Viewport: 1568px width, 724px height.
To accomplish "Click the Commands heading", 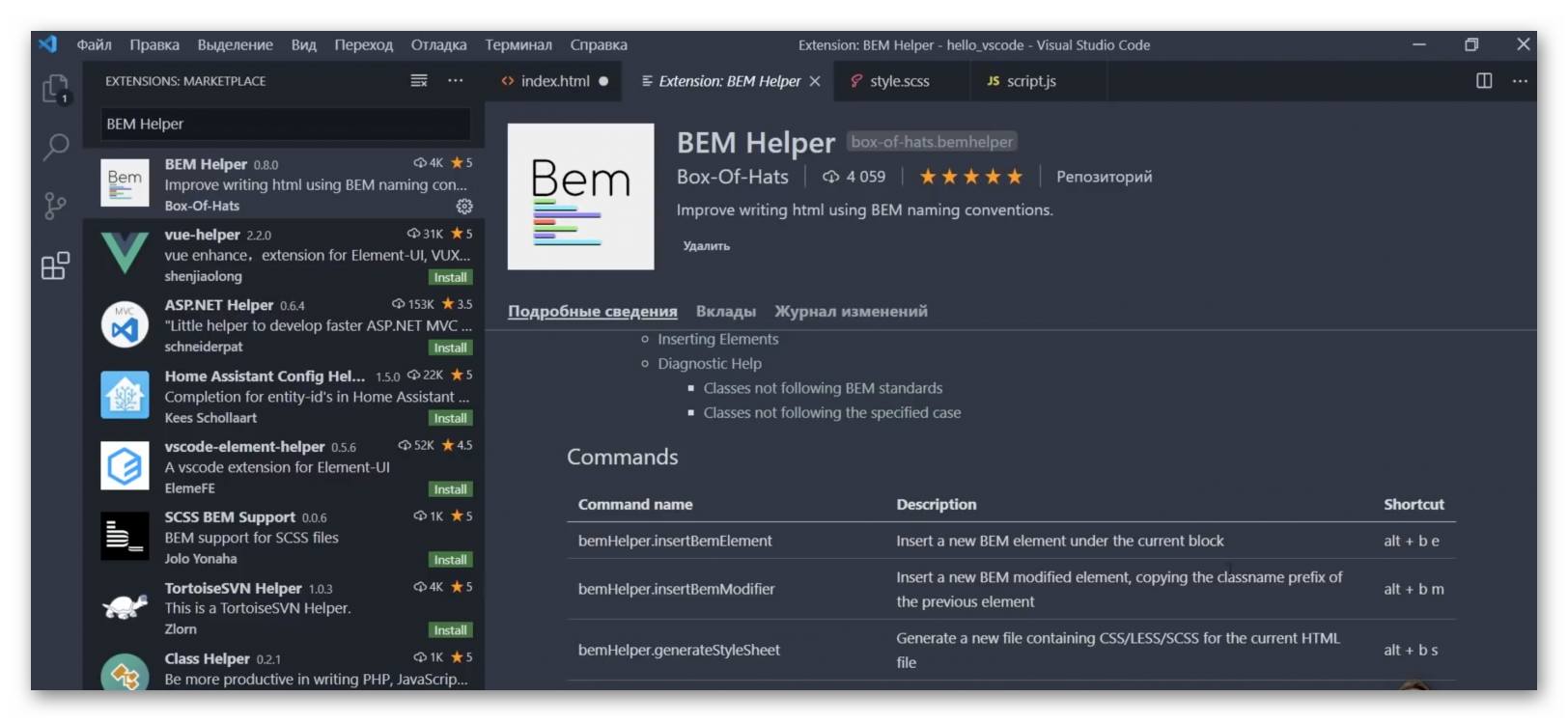I will coord(623,457).
